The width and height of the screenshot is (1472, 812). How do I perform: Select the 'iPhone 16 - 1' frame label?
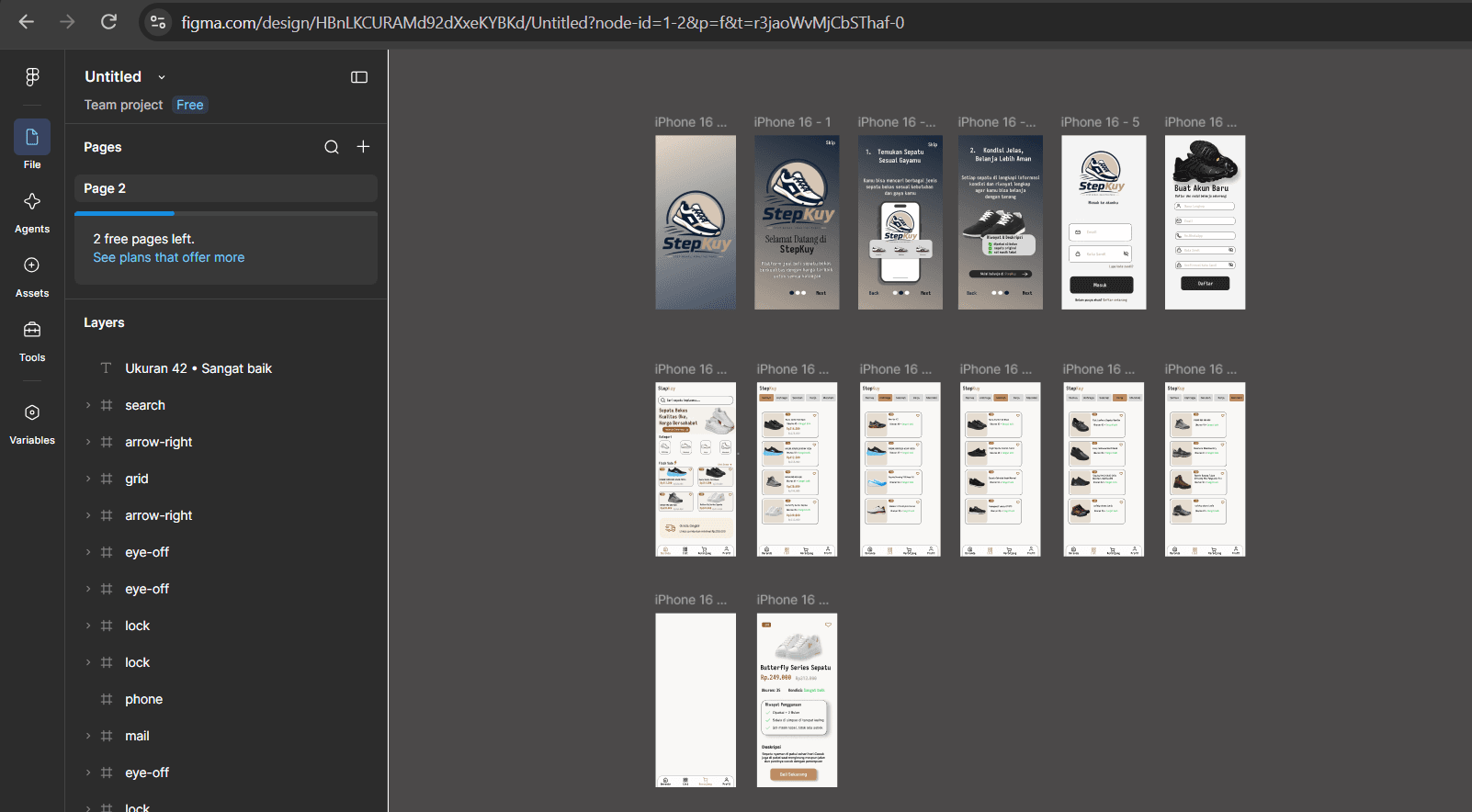coord(792,122)
